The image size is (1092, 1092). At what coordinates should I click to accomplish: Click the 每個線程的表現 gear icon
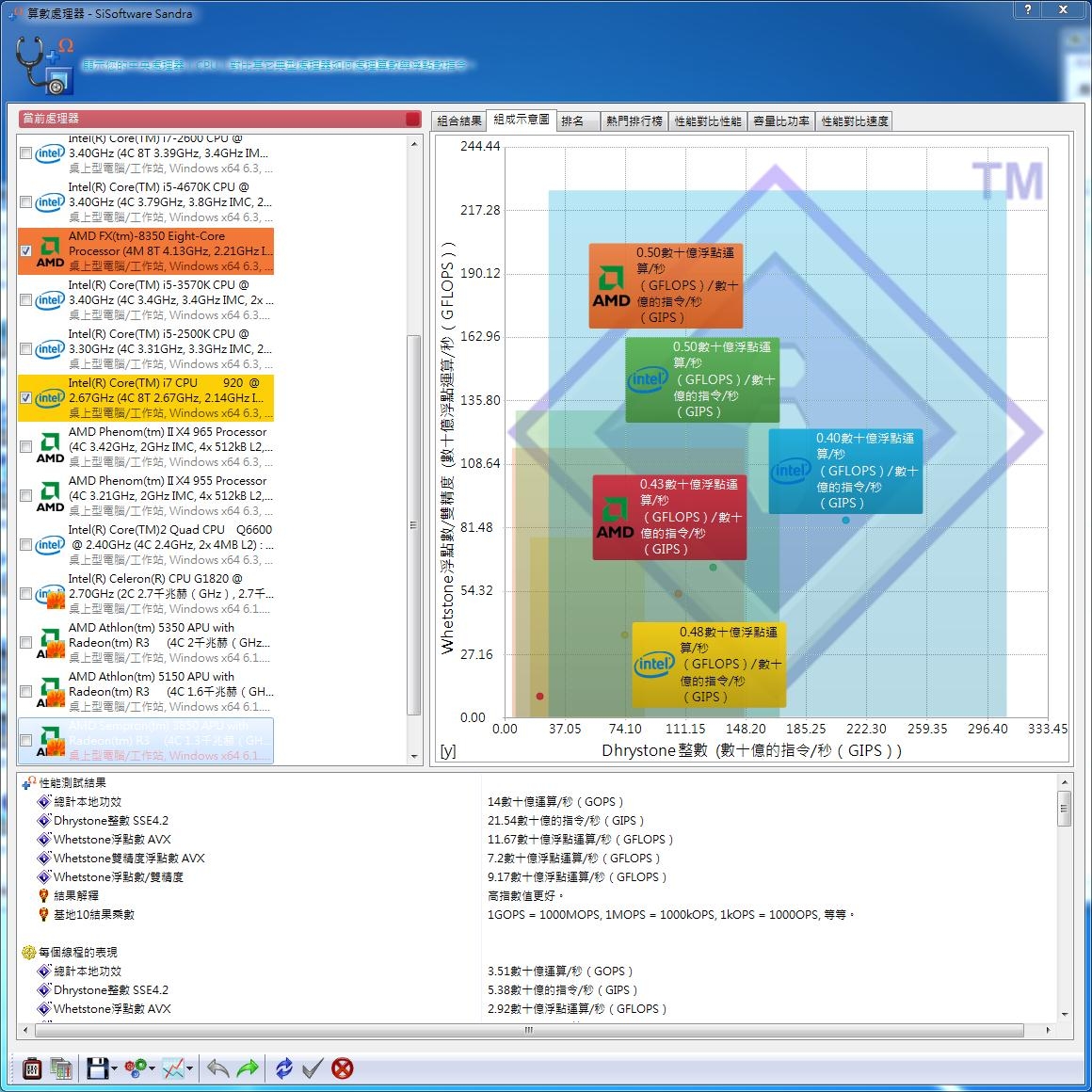28,952
